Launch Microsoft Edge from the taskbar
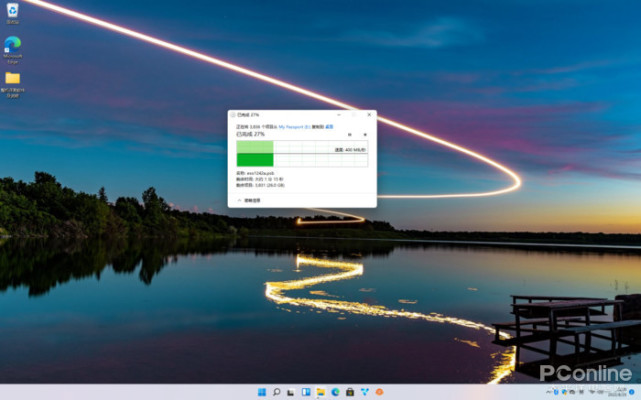 pos(335,392)
